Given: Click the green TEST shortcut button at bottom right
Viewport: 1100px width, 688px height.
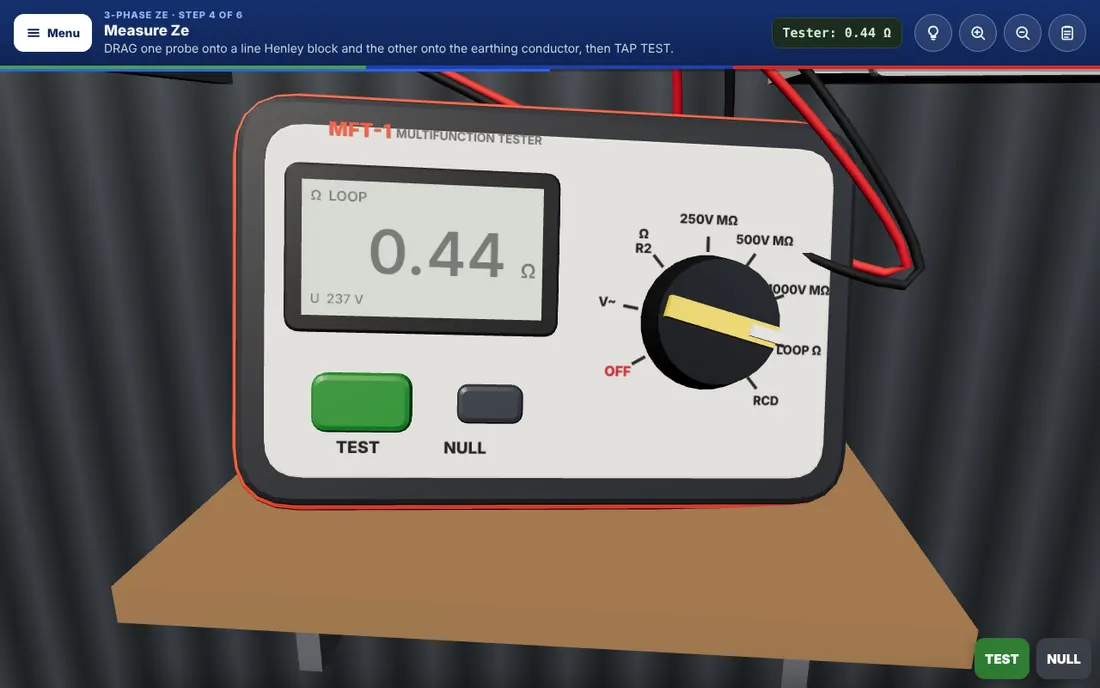Looking at the screenshot, I should (1001, 659).
